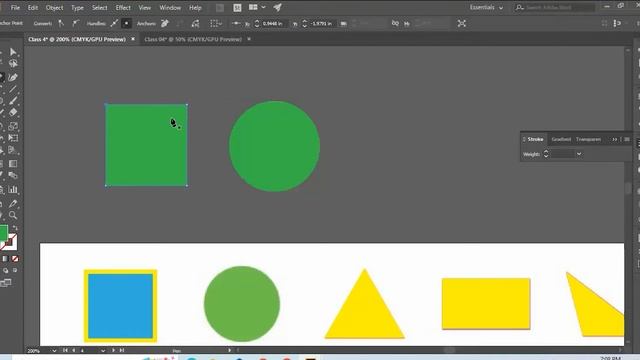Open the zoom level dropdown at bottom
The width and height of the screenshot is (640, 360).
pos(54,351)
